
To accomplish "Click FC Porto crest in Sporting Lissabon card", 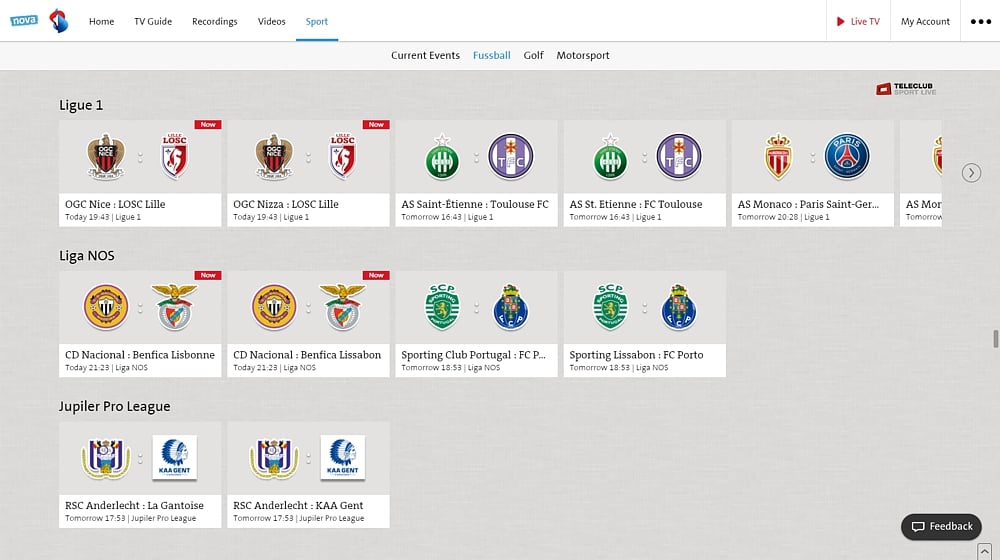I will click(x=679, y=307).
